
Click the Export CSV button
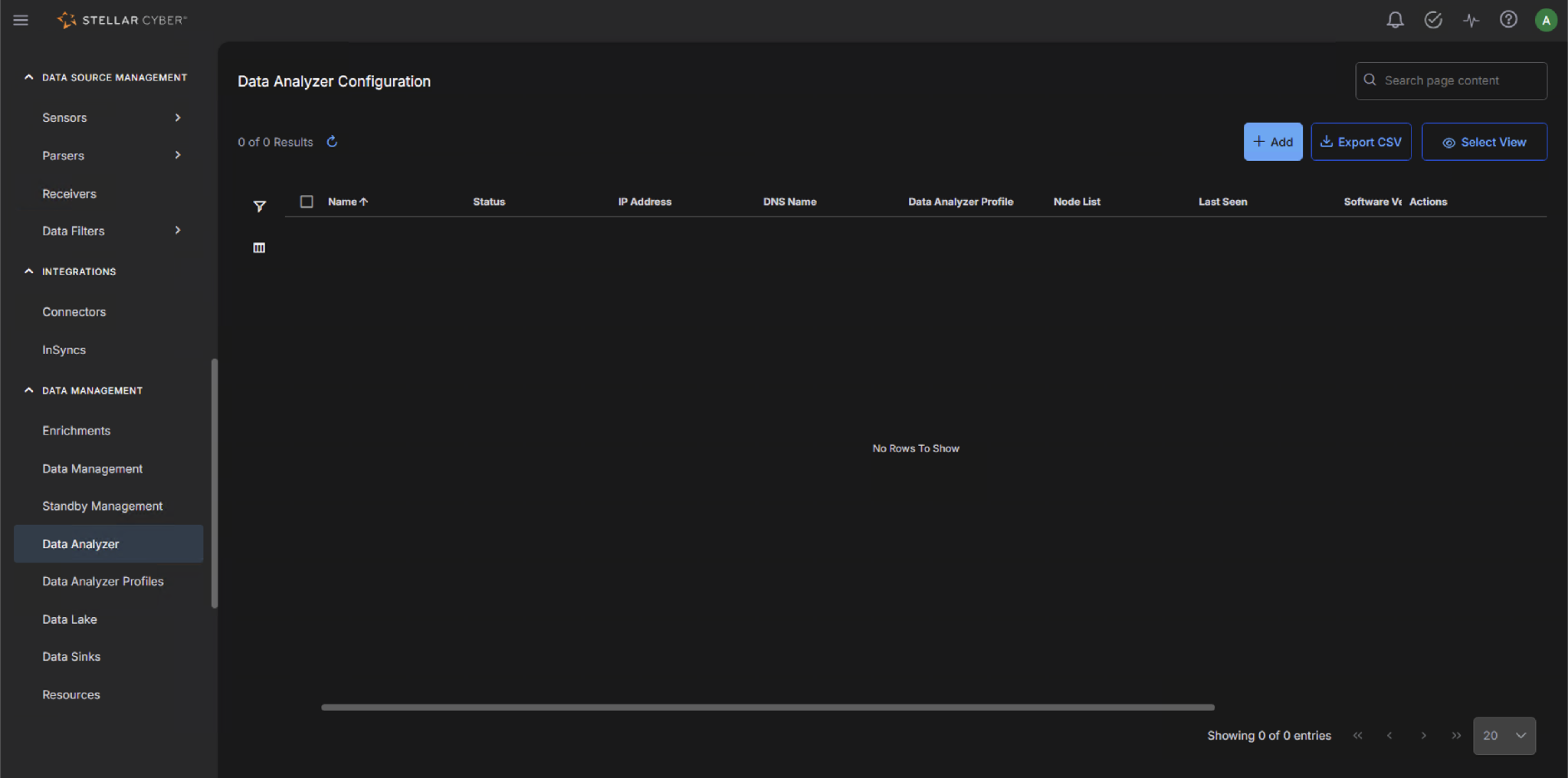[1360, 142]
